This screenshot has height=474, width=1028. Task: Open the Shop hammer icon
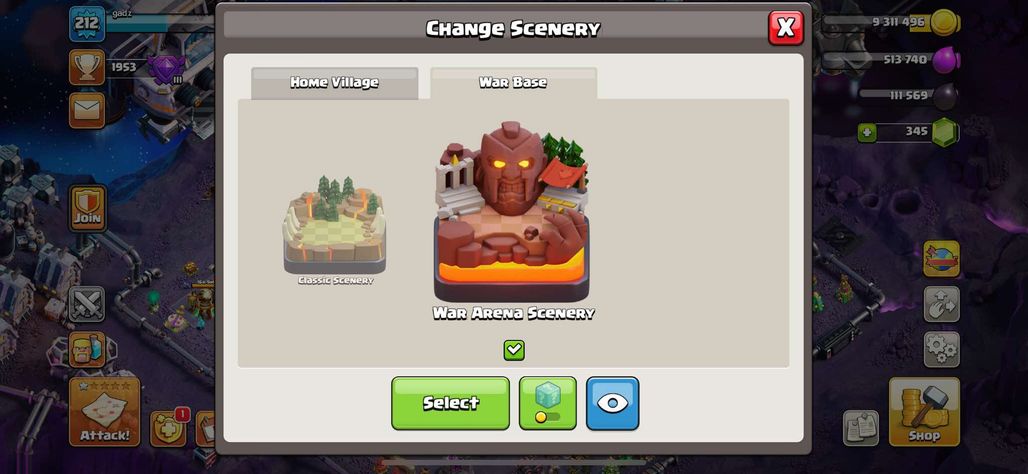924,412
